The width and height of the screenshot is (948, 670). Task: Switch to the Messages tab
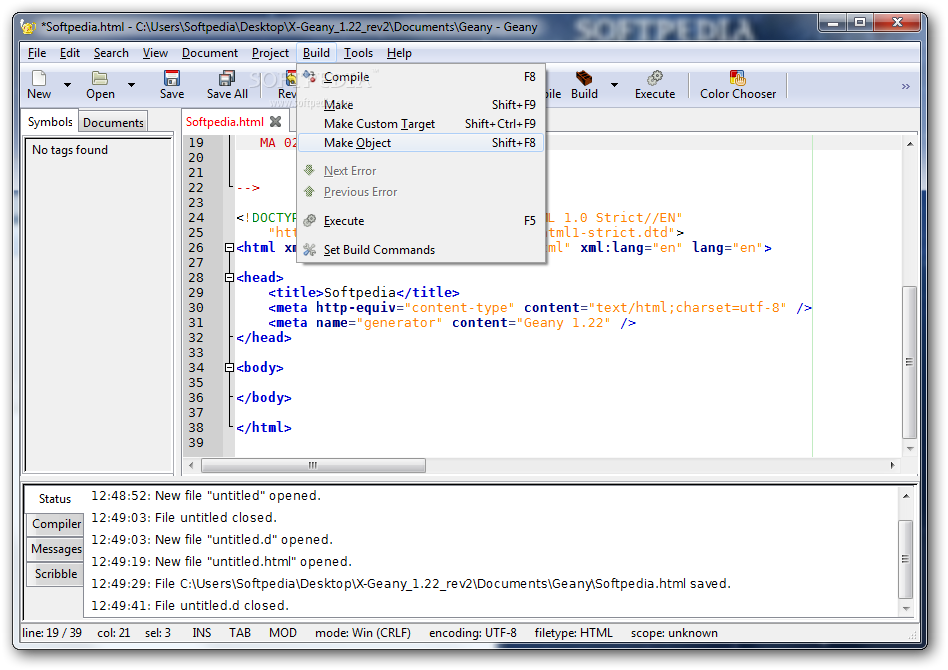(x=56, y=549)
